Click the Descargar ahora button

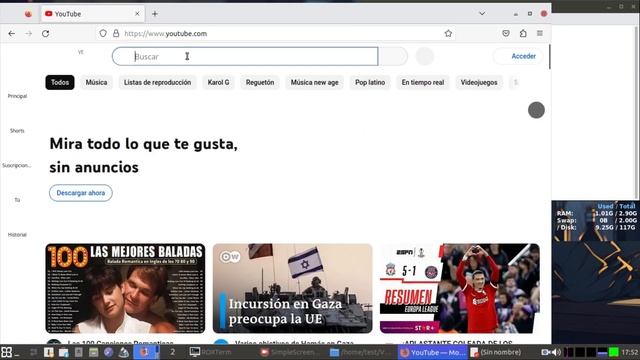[x=81, y=193]
